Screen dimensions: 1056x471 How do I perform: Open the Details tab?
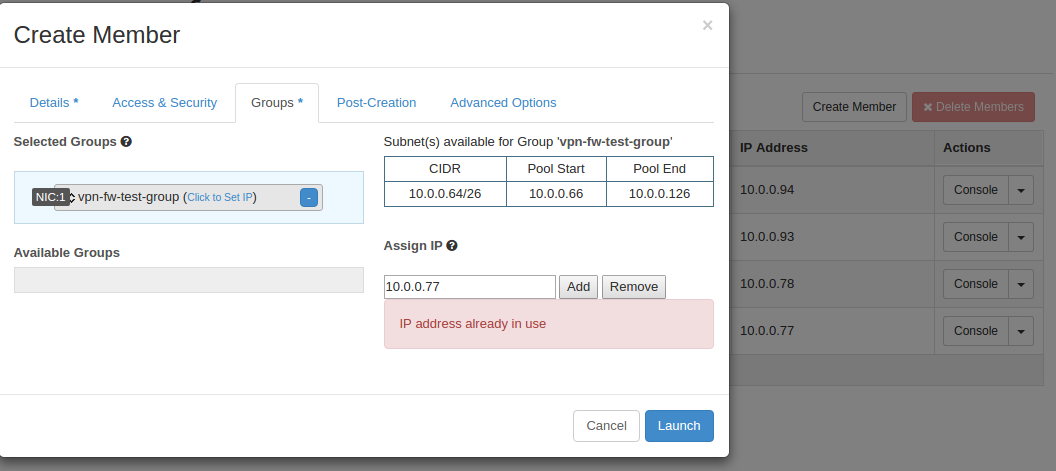tap(54, 103)
